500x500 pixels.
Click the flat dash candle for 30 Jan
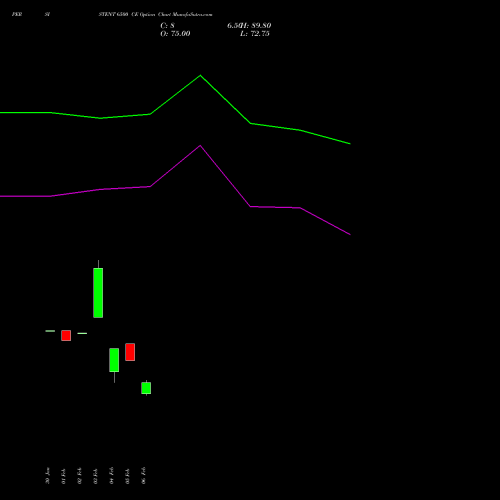pyautogui.click(x=50, y=331)
